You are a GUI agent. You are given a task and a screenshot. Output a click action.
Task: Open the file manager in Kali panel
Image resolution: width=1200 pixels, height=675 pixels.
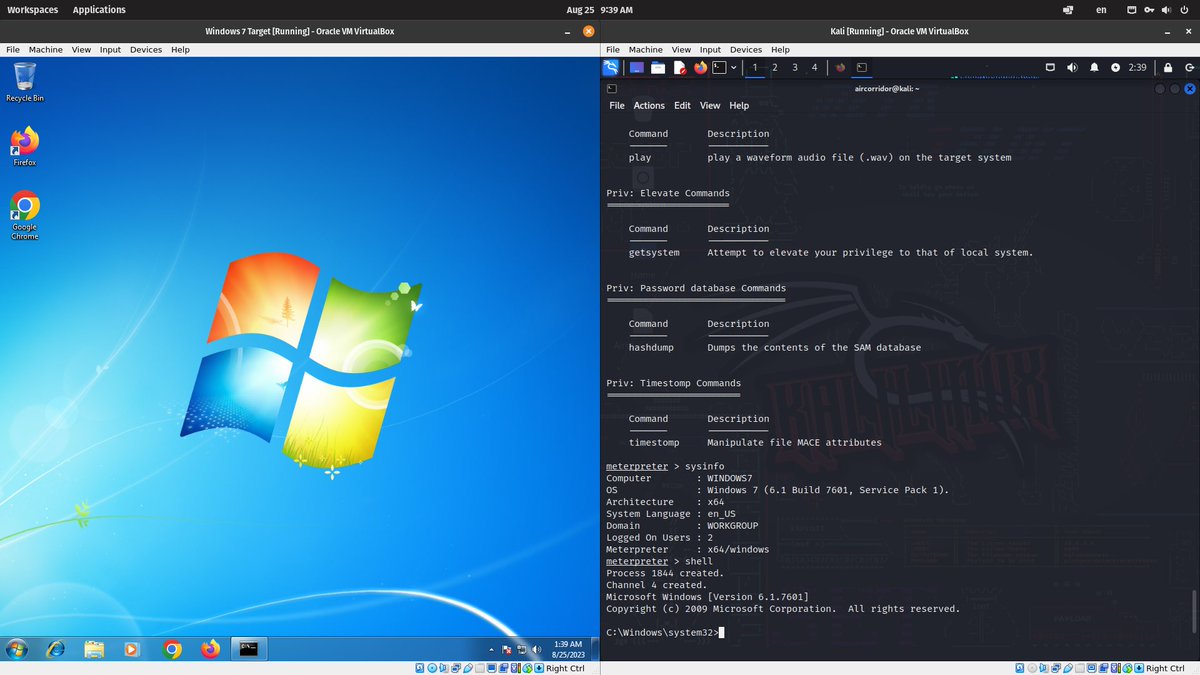point(658,67)
